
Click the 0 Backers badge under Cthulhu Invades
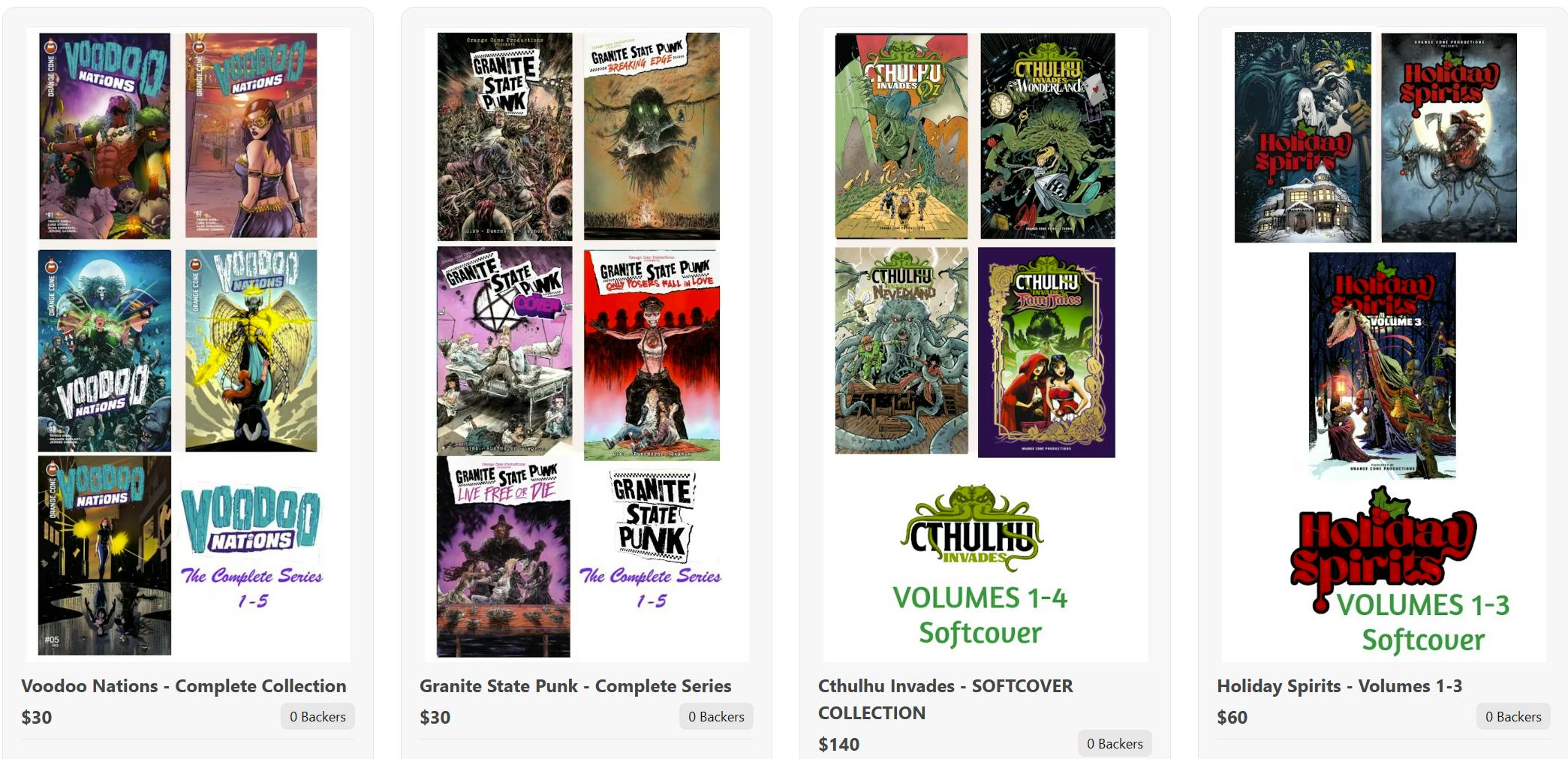pos(1115,744)
